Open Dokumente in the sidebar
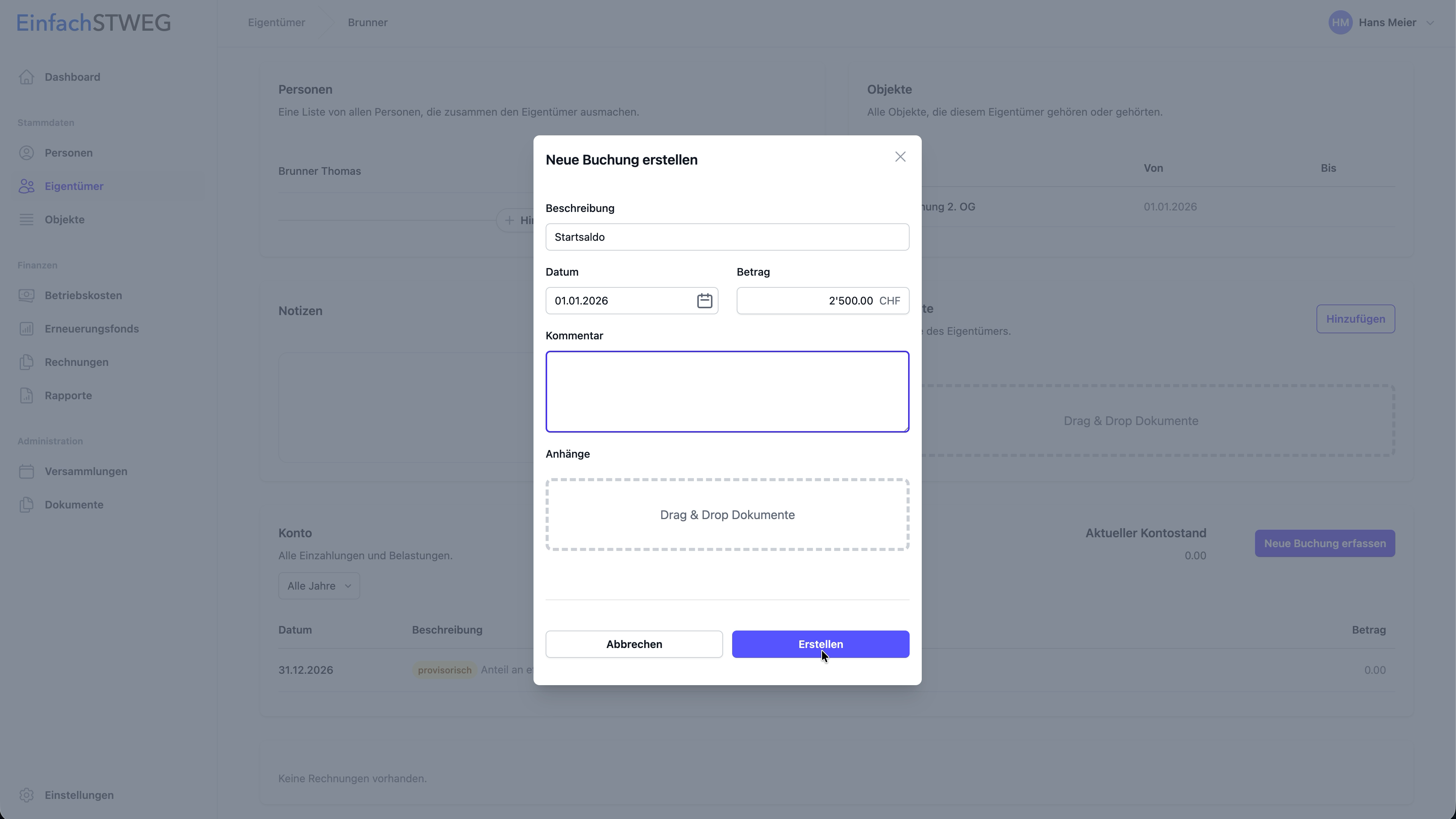 [x=74, y=504]
